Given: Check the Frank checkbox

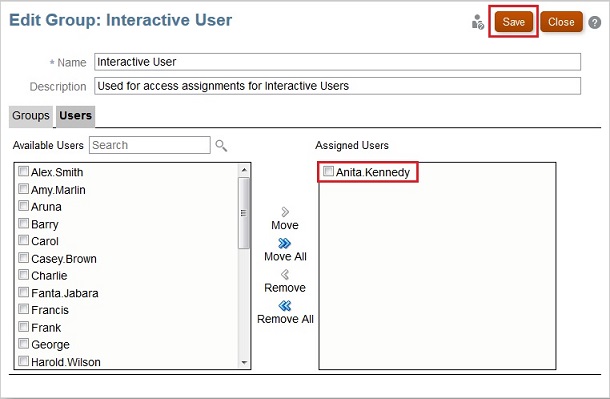Looking at the screenshot, I should coord(23,326).
